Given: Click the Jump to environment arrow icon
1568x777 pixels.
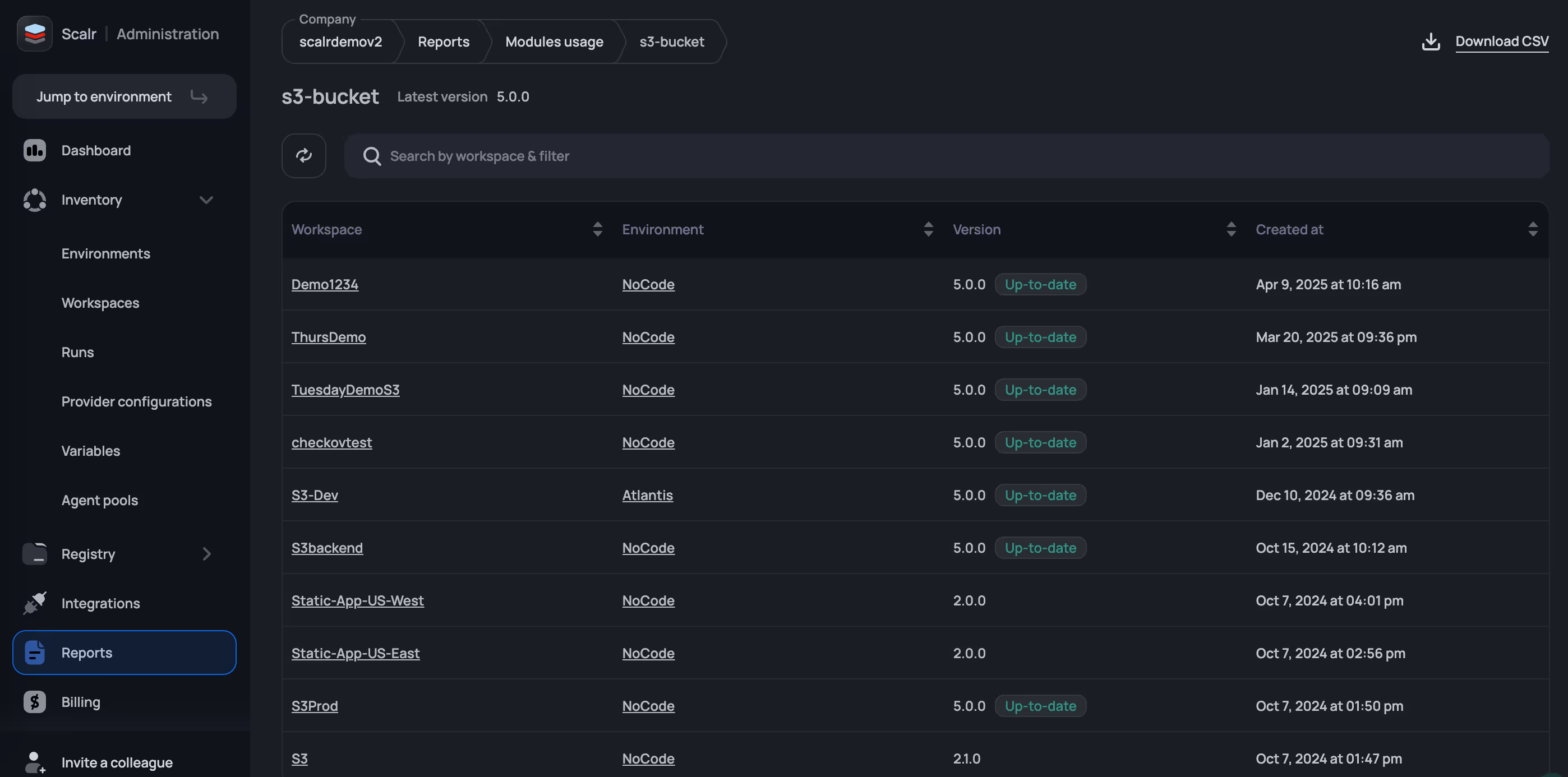Looking at the screenshot, I should (199, 97).
